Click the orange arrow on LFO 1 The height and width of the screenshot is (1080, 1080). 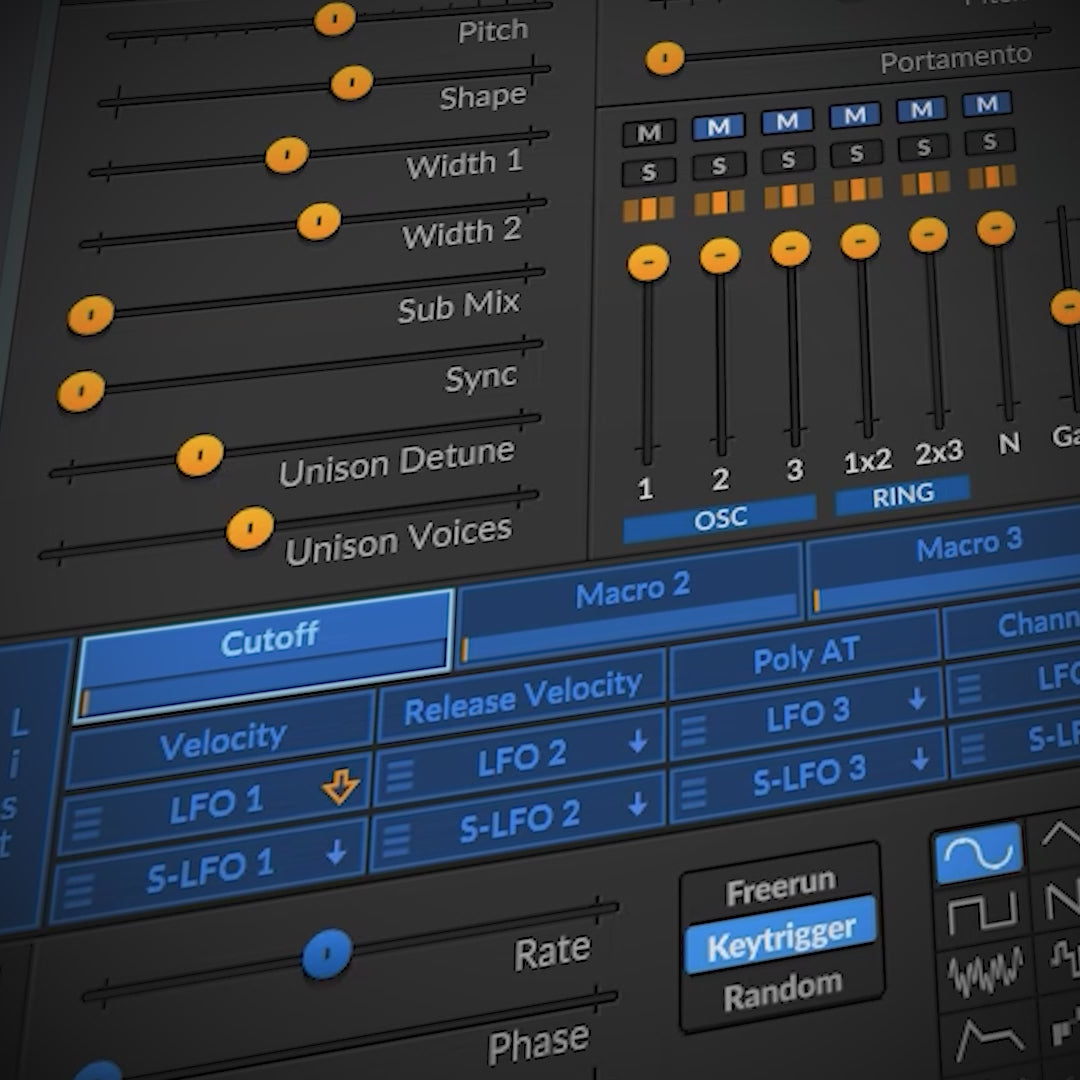[340, 789]
